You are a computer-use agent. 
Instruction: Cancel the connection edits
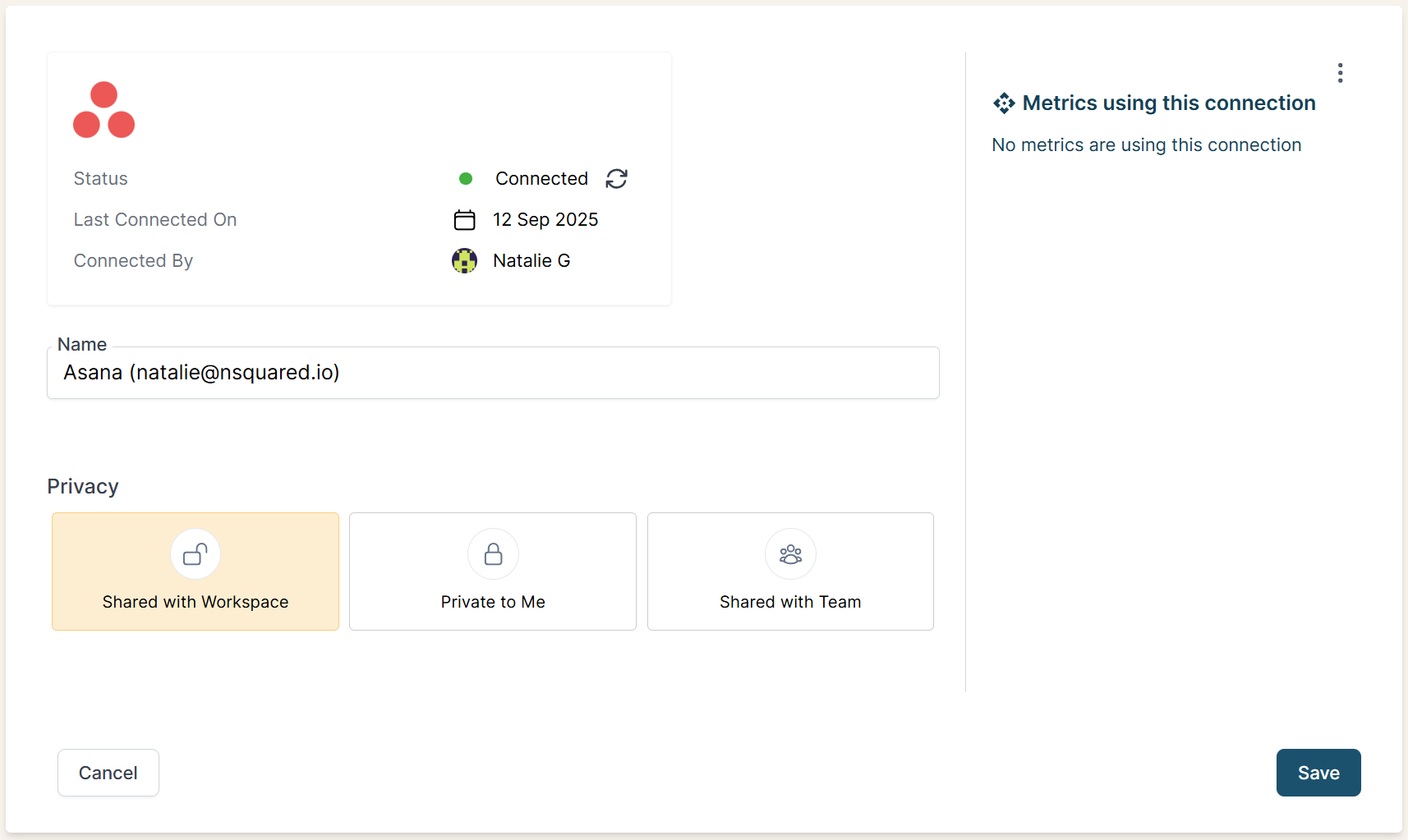coord(108,773)
